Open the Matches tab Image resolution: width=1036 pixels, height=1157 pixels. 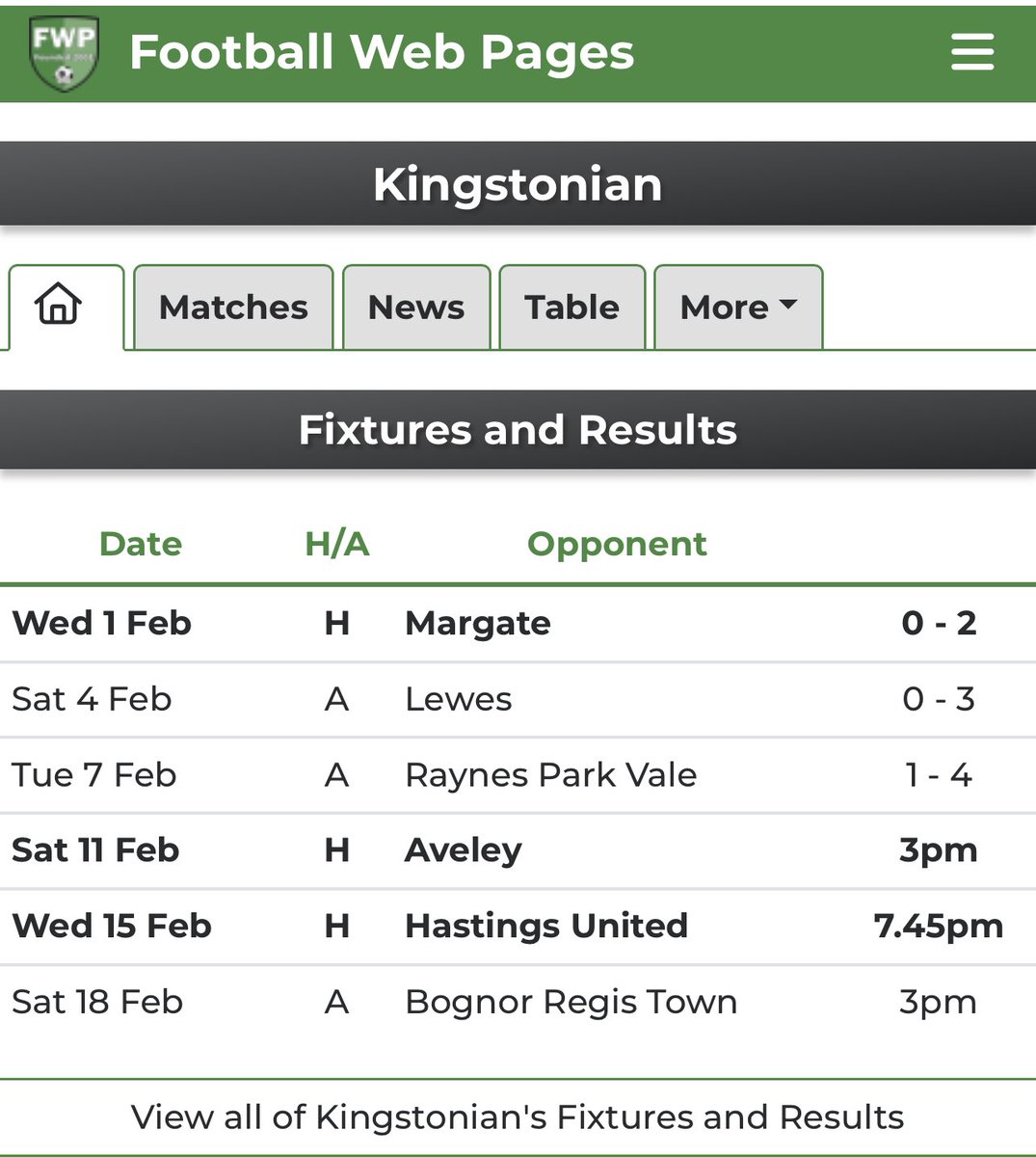(x=233, y=307)
